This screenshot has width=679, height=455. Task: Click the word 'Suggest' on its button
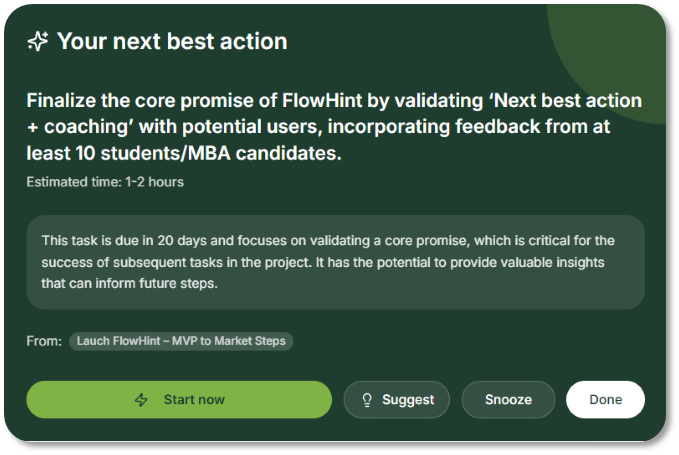tap(408, 400)
